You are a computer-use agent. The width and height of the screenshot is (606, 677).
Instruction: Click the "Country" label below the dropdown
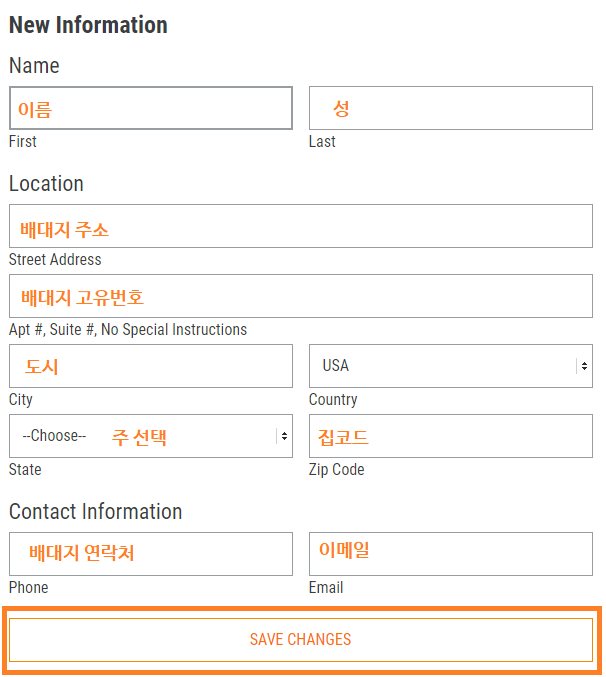point(333,400)
